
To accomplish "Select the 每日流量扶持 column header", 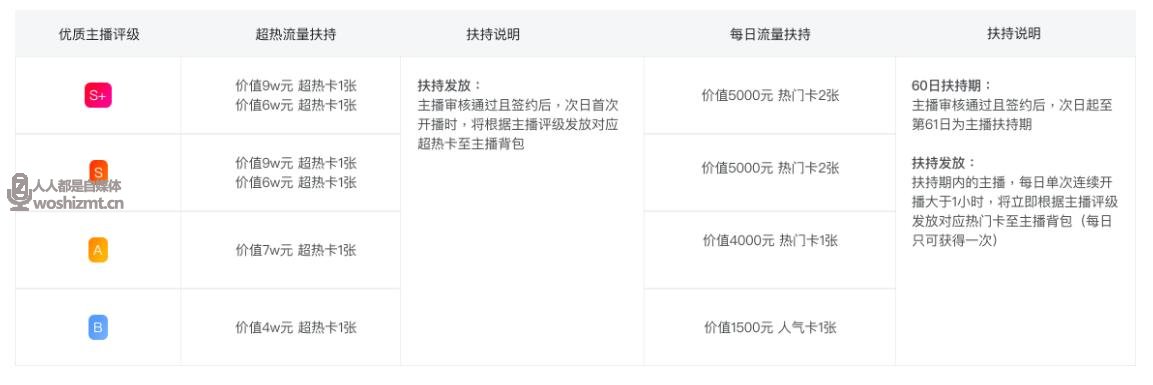I will [x=770, y=35].
